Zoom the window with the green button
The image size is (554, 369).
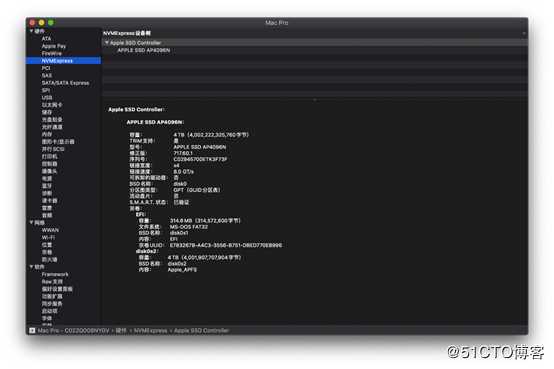[51, 23]
